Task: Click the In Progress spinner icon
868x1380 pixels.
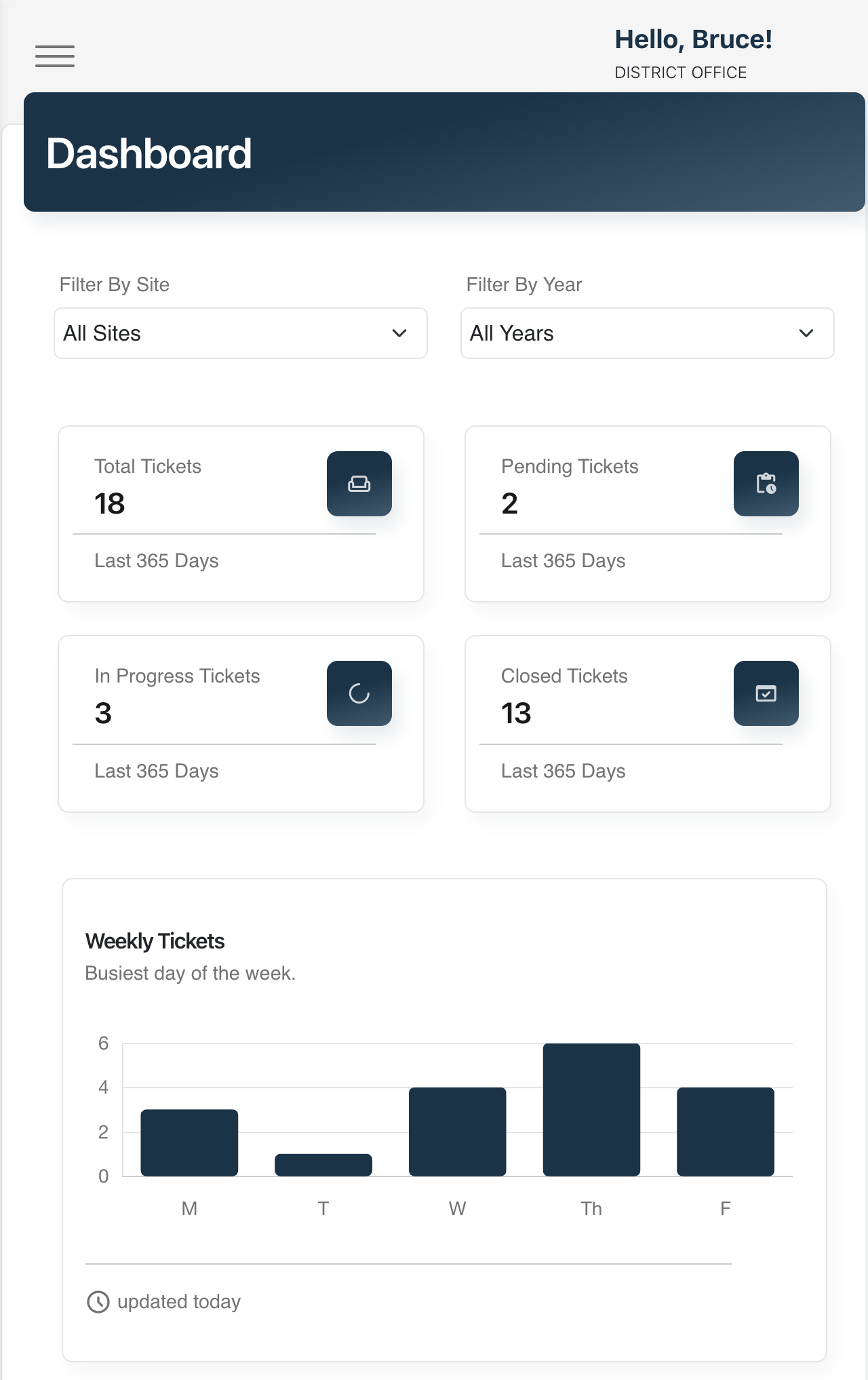Action: [x=359, y=693]
